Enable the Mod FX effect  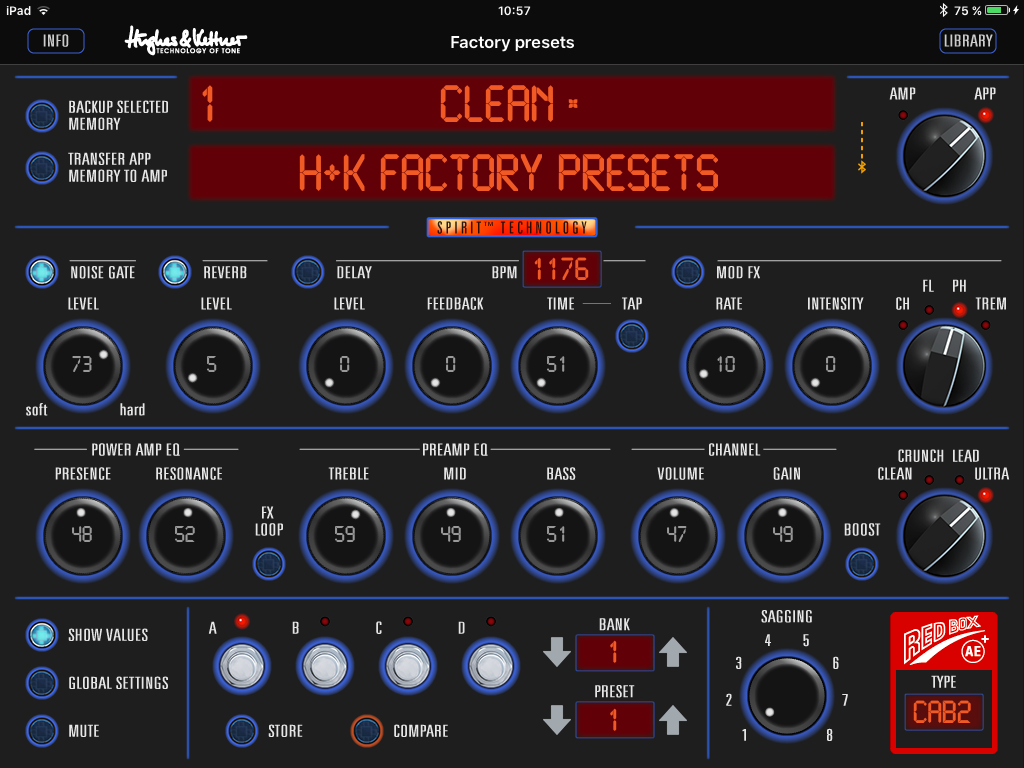(x=688, y=272)
